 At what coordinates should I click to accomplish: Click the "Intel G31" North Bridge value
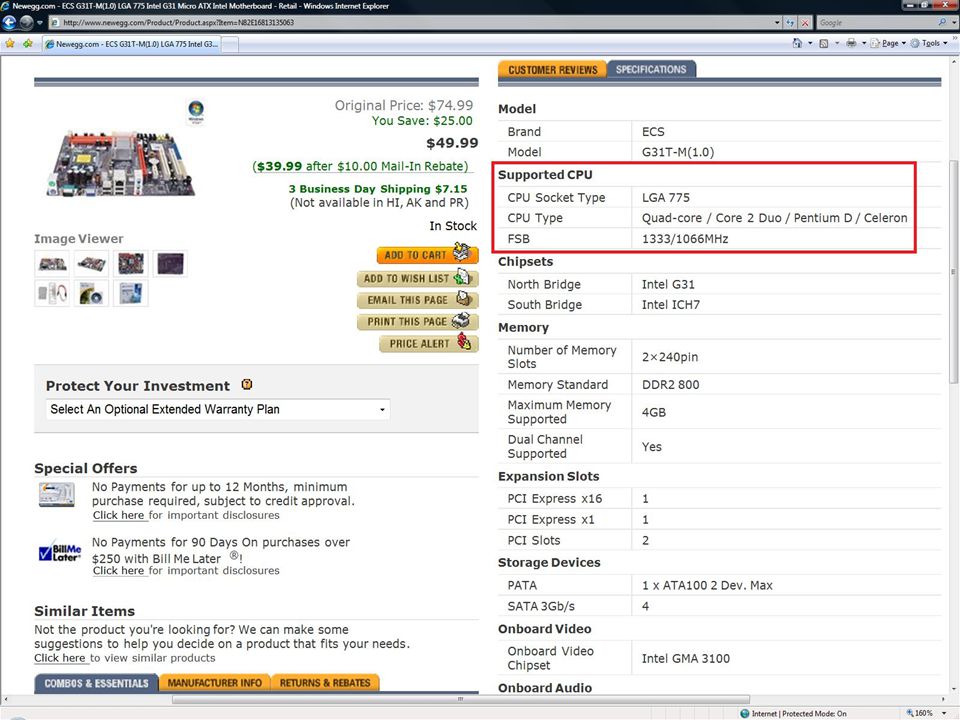[x=668, y=284]
